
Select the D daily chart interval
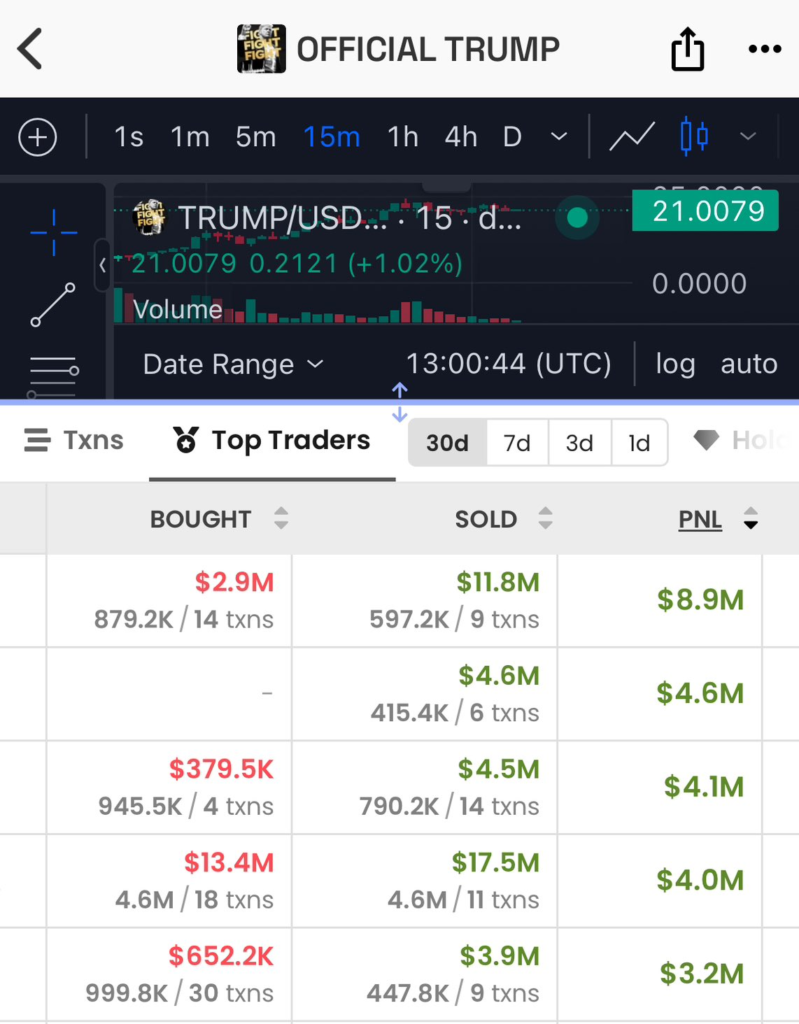[512, 137]
